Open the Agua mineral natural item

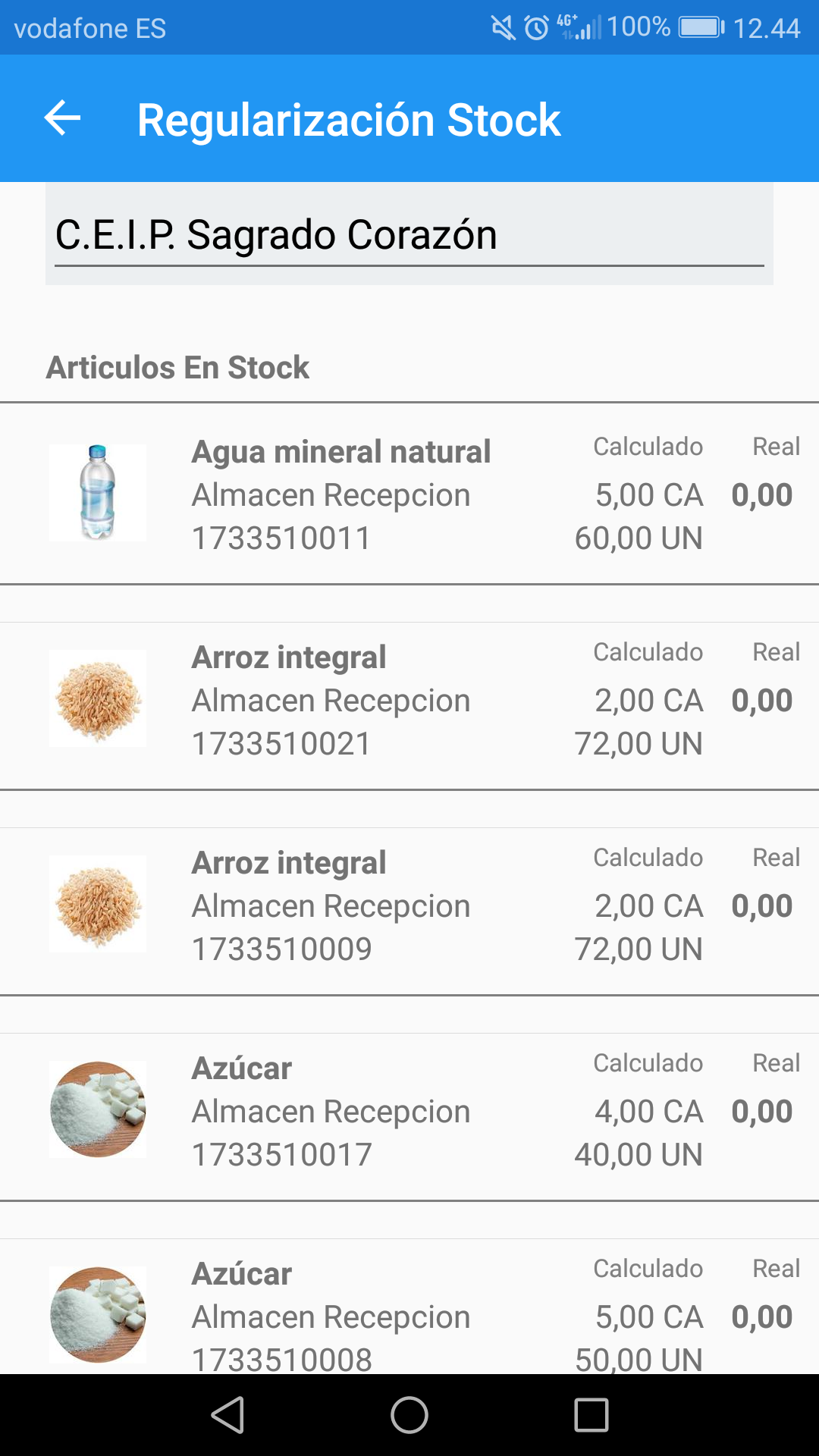(x=341, y=452)
